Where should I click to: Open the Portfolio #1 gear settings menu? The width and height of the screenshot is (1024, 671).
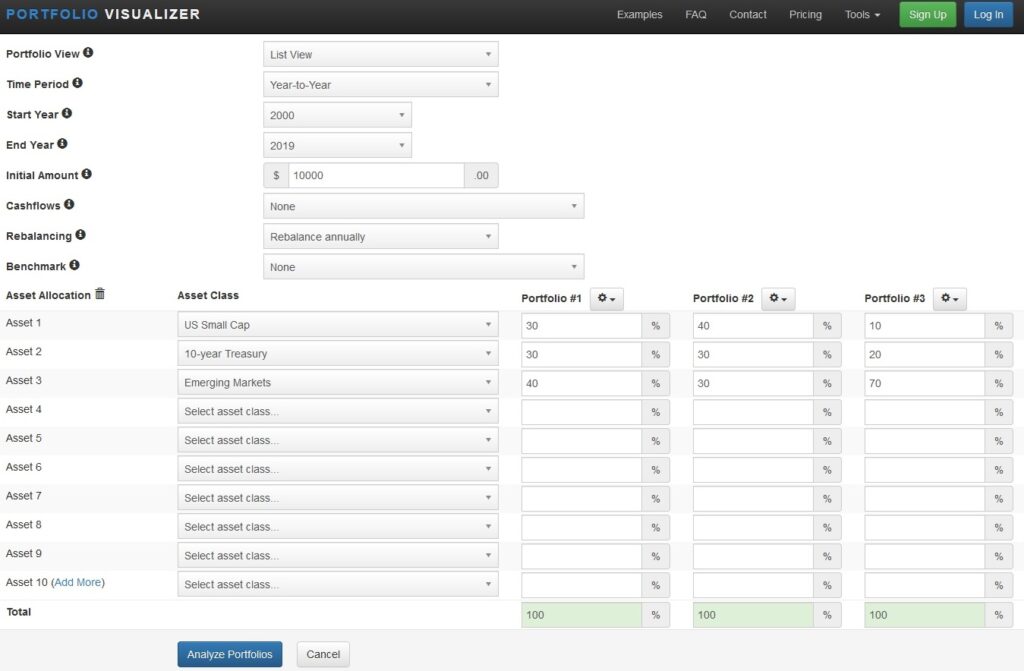tap(607, 299)
